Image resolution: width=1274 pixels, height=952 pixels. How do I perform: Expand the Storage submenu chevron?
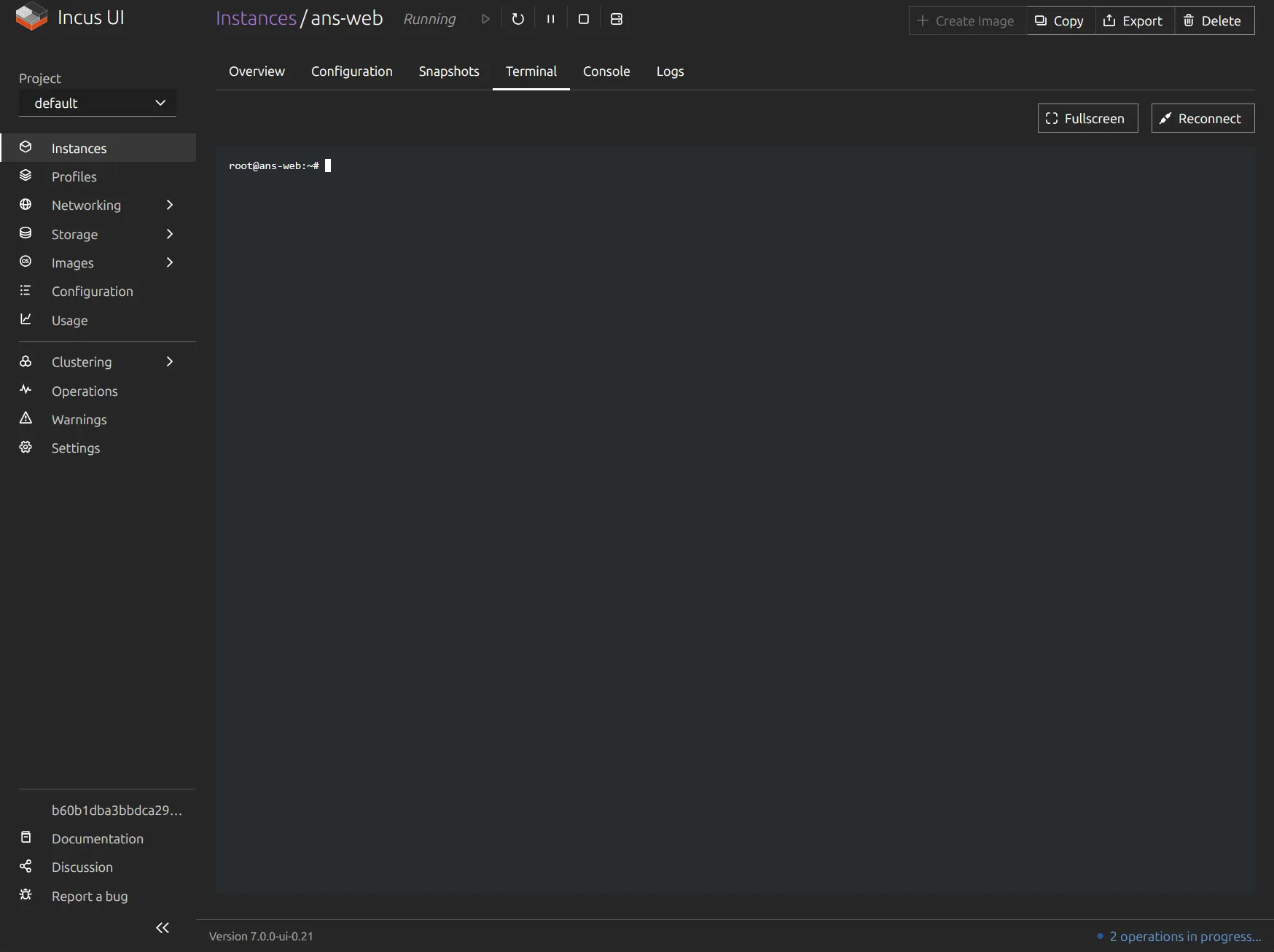point(170,234)
